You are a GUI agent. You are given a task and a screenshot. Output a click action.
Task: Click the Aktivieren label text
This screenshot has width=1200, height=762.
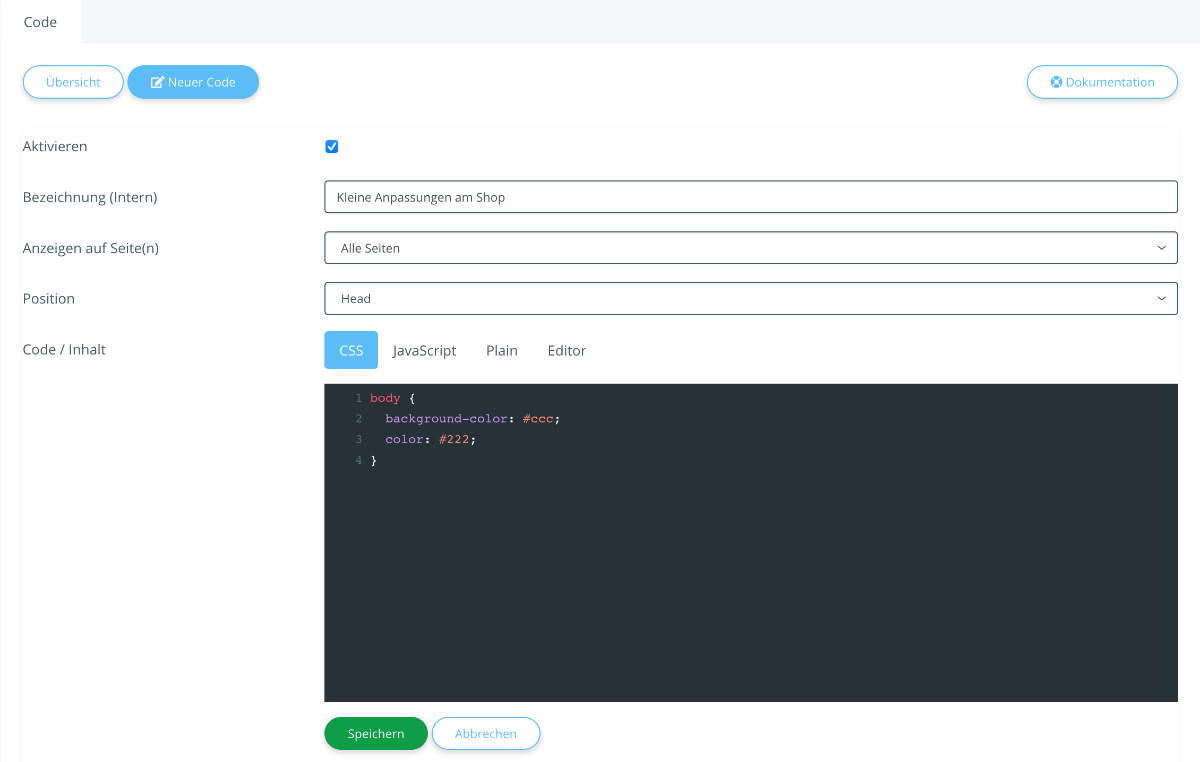point(55,146)
